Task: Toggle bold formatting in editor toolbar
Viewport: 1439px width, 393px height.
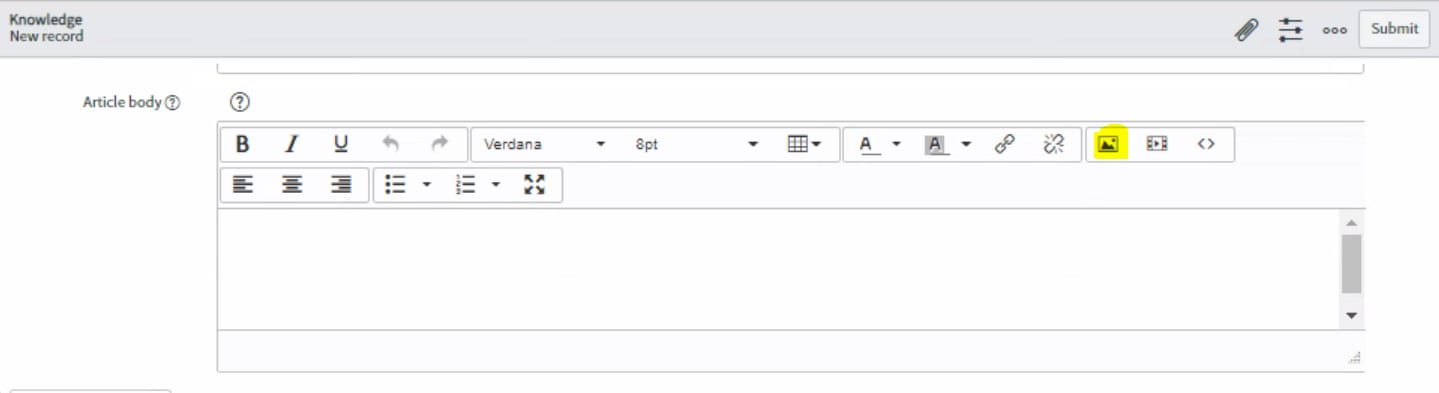Action: (242, 144)
